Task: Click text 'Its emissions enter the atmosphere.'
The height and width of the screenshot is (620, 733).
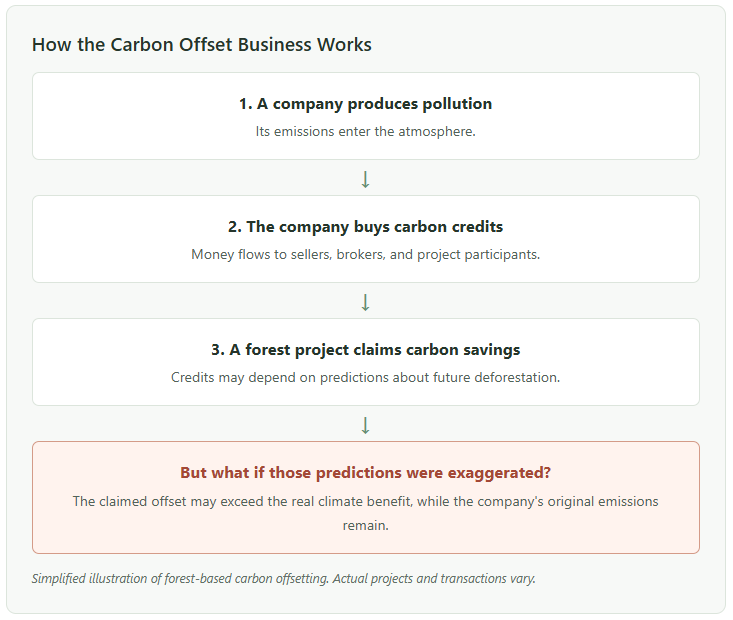Action: 366,131
